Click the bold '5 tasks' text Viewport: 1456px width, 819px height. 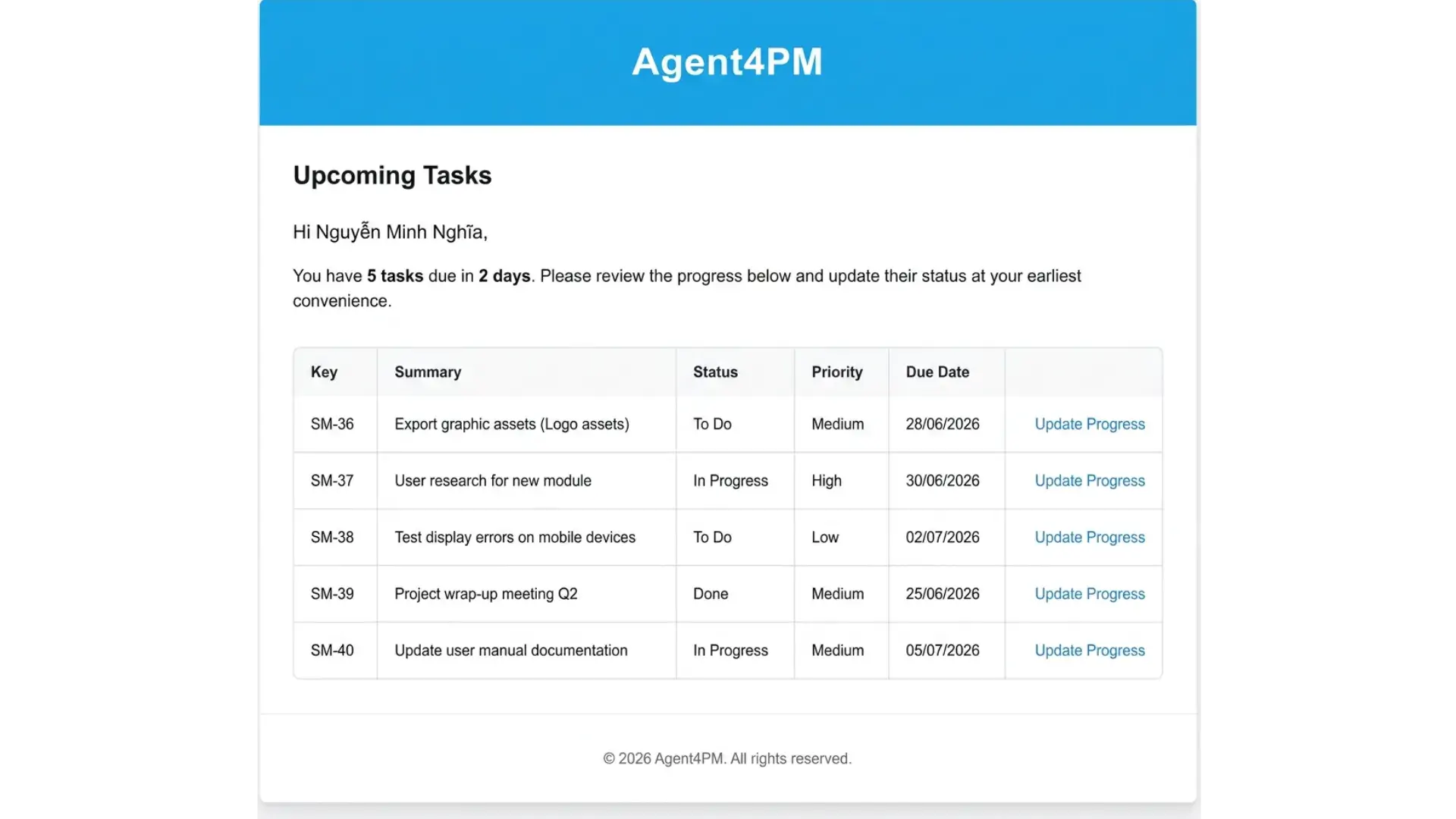(x=395, y=276)
